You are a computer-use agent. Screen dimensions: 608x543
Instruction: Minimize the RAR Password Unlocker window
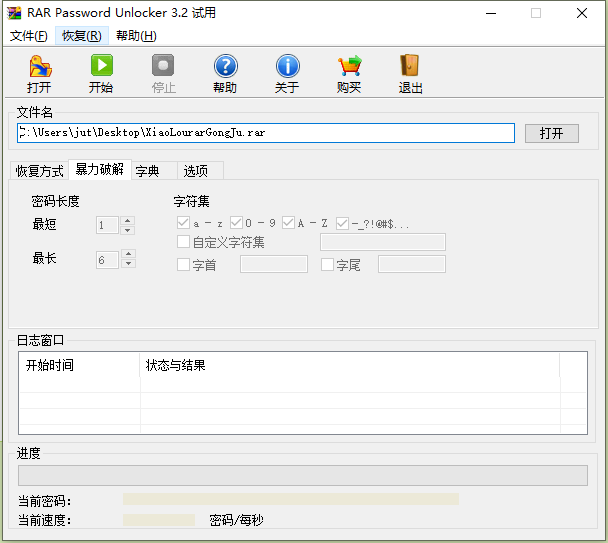pos(491,13)
